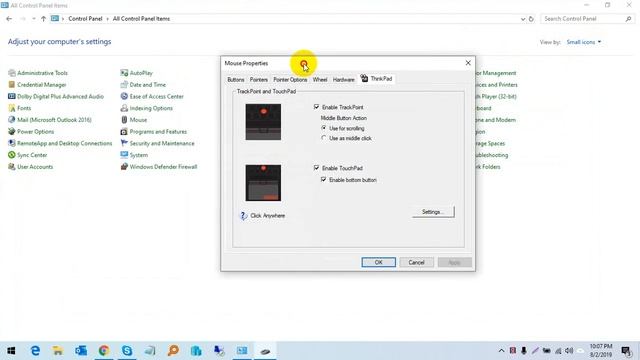Open File Explorer from the taskbar

(x=58, y=351)
